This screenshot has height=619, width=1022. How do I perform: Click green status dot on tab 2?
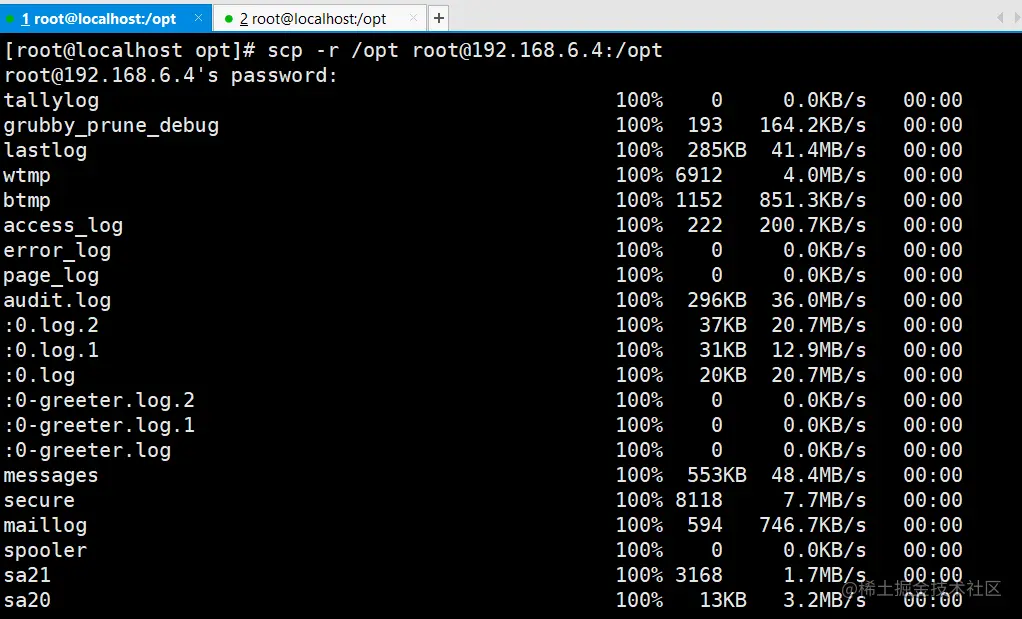coord(228,19)
